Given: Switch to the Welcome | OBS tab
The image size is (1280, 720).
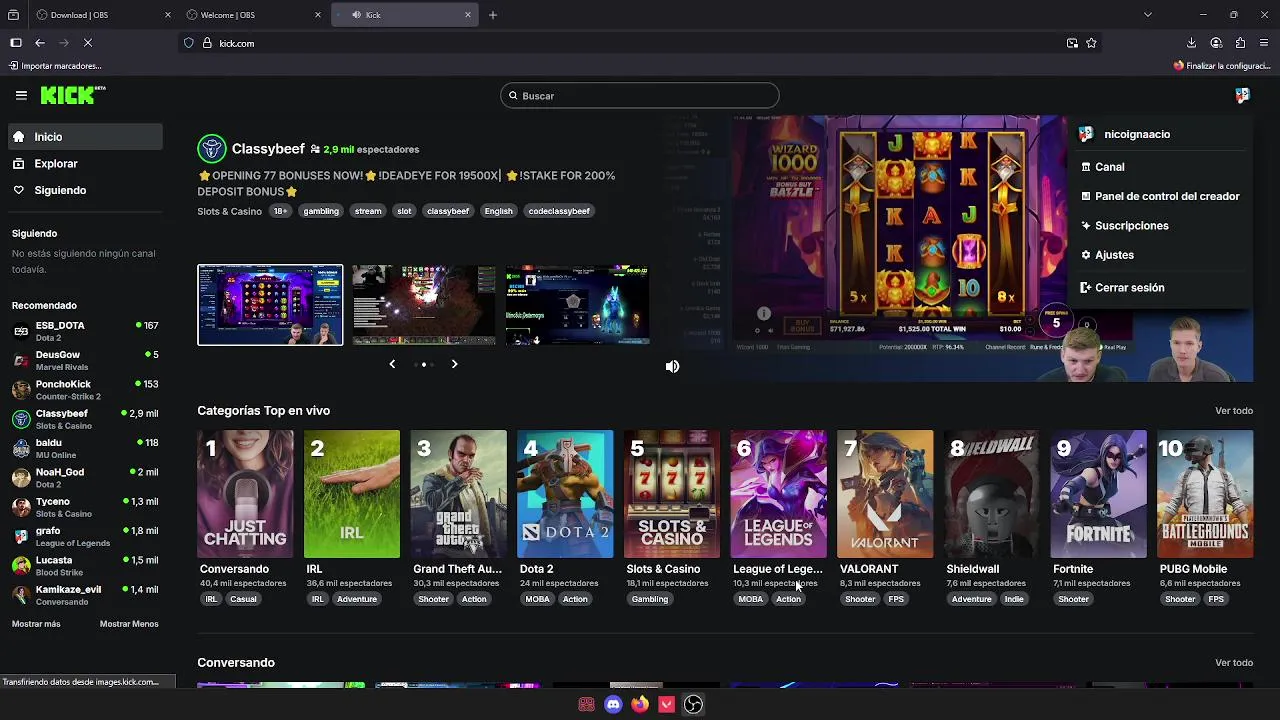Looking at the screenshot, I should tap(254, 15).
